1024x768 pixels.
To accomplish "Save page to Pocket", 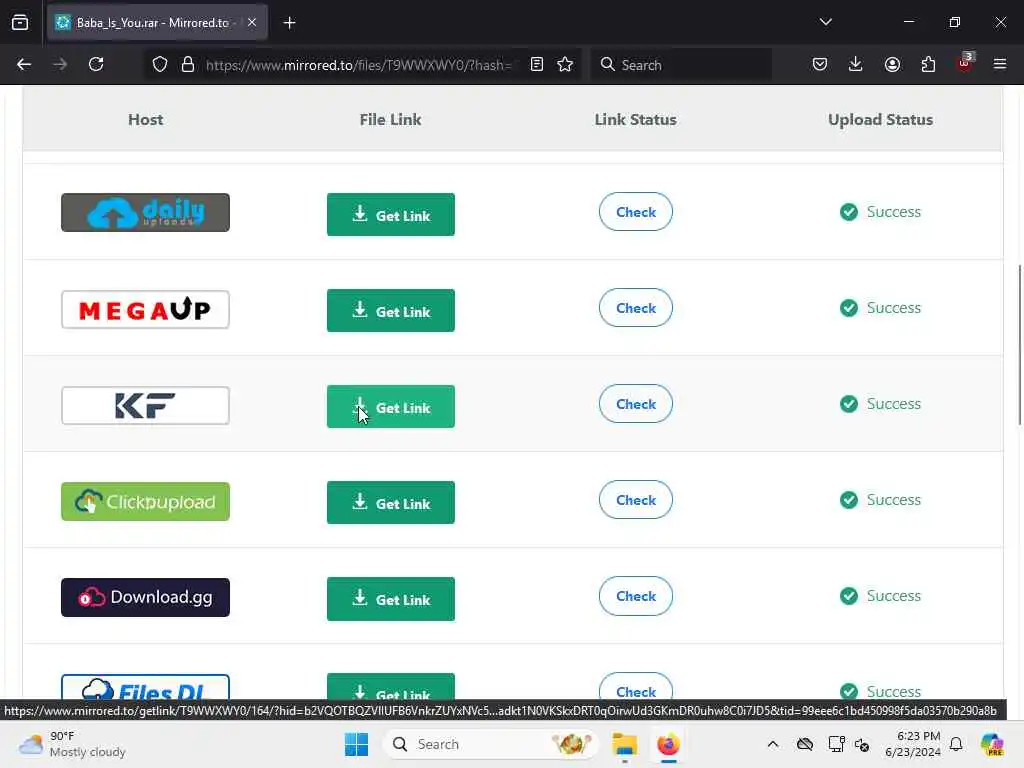I will (x=820, y=65).
